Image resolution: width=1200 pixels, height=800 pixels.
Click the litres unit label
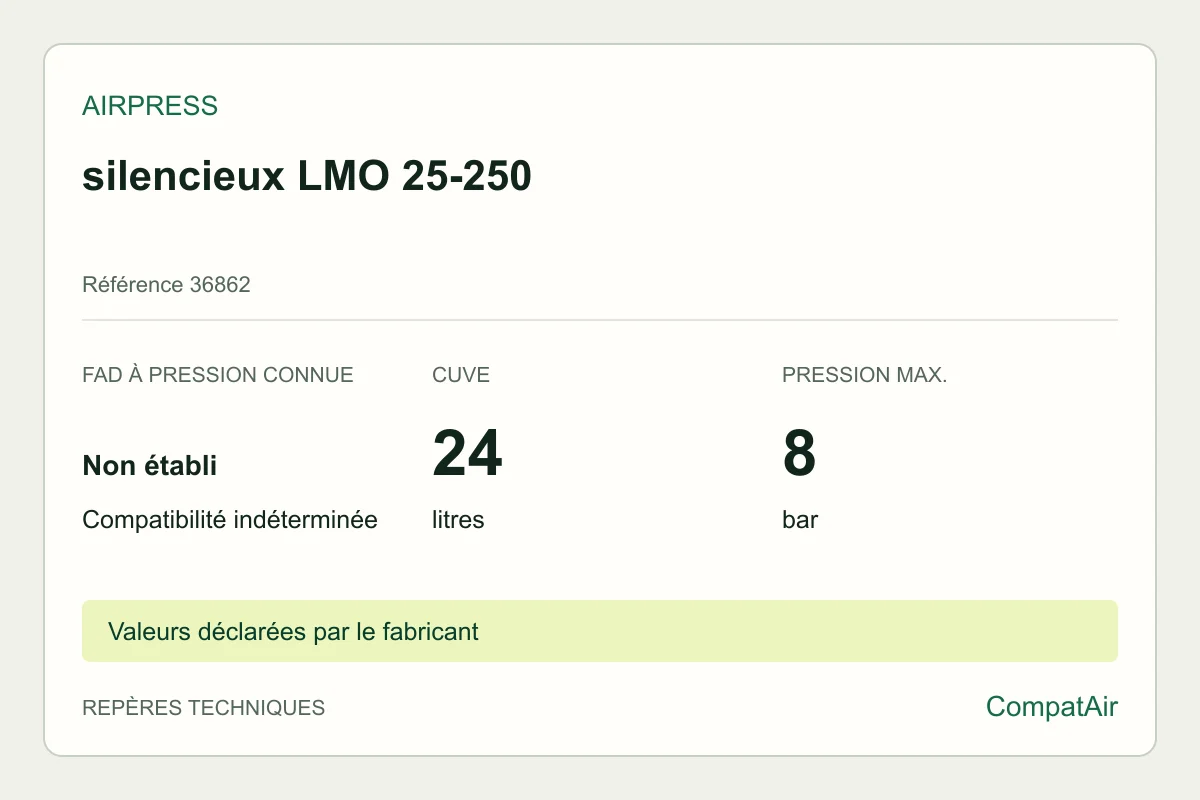458,520
